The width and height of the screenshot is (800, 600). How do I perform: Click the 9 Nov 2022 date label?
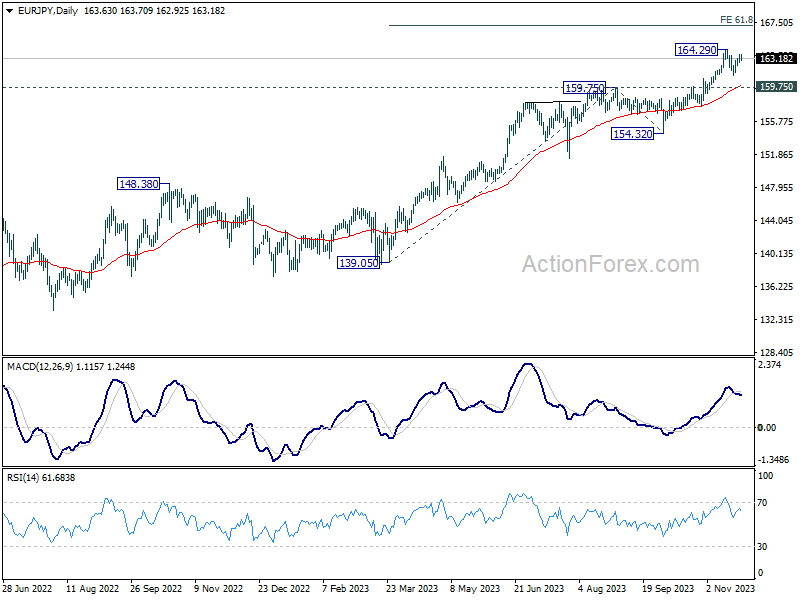coord(219,588)
